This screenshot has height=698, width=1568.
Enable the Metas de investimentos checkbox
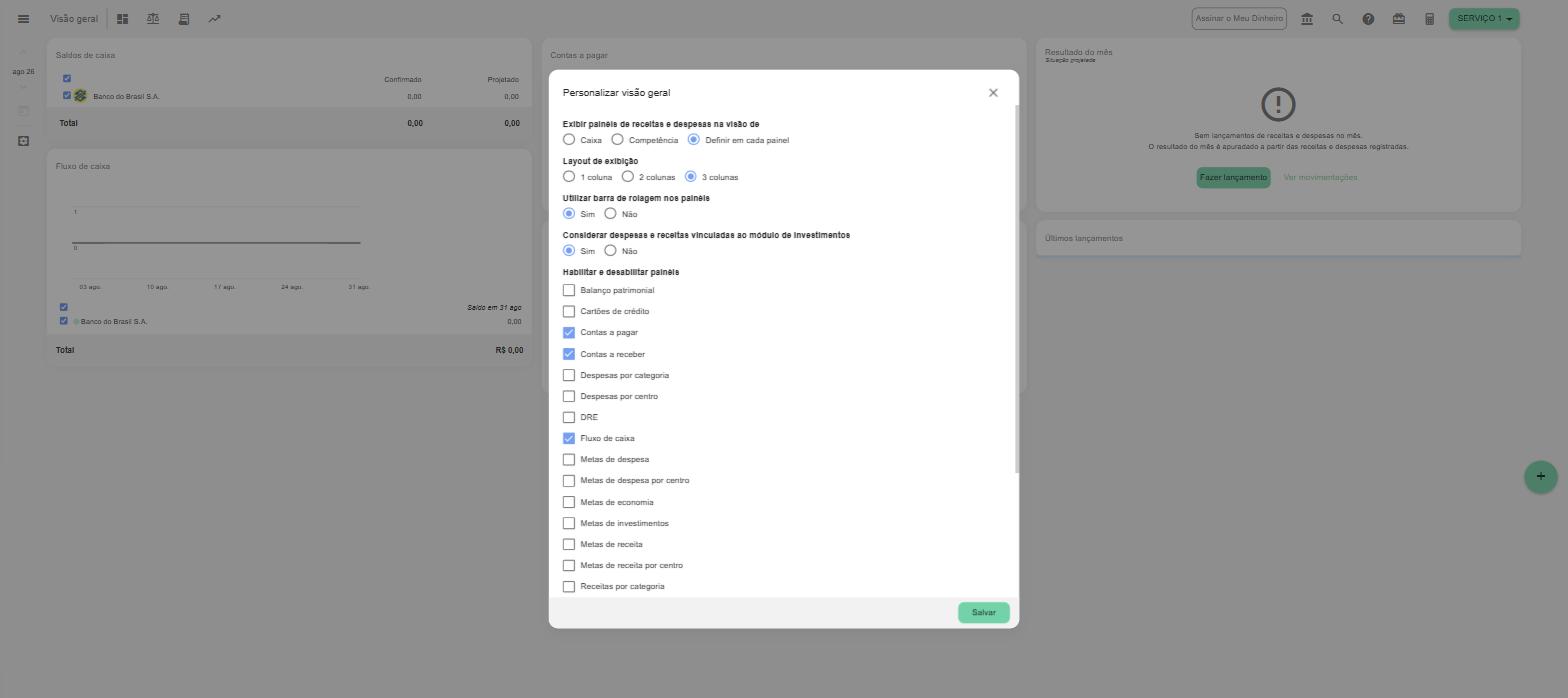pyautogui.click(x=569, y=524)
